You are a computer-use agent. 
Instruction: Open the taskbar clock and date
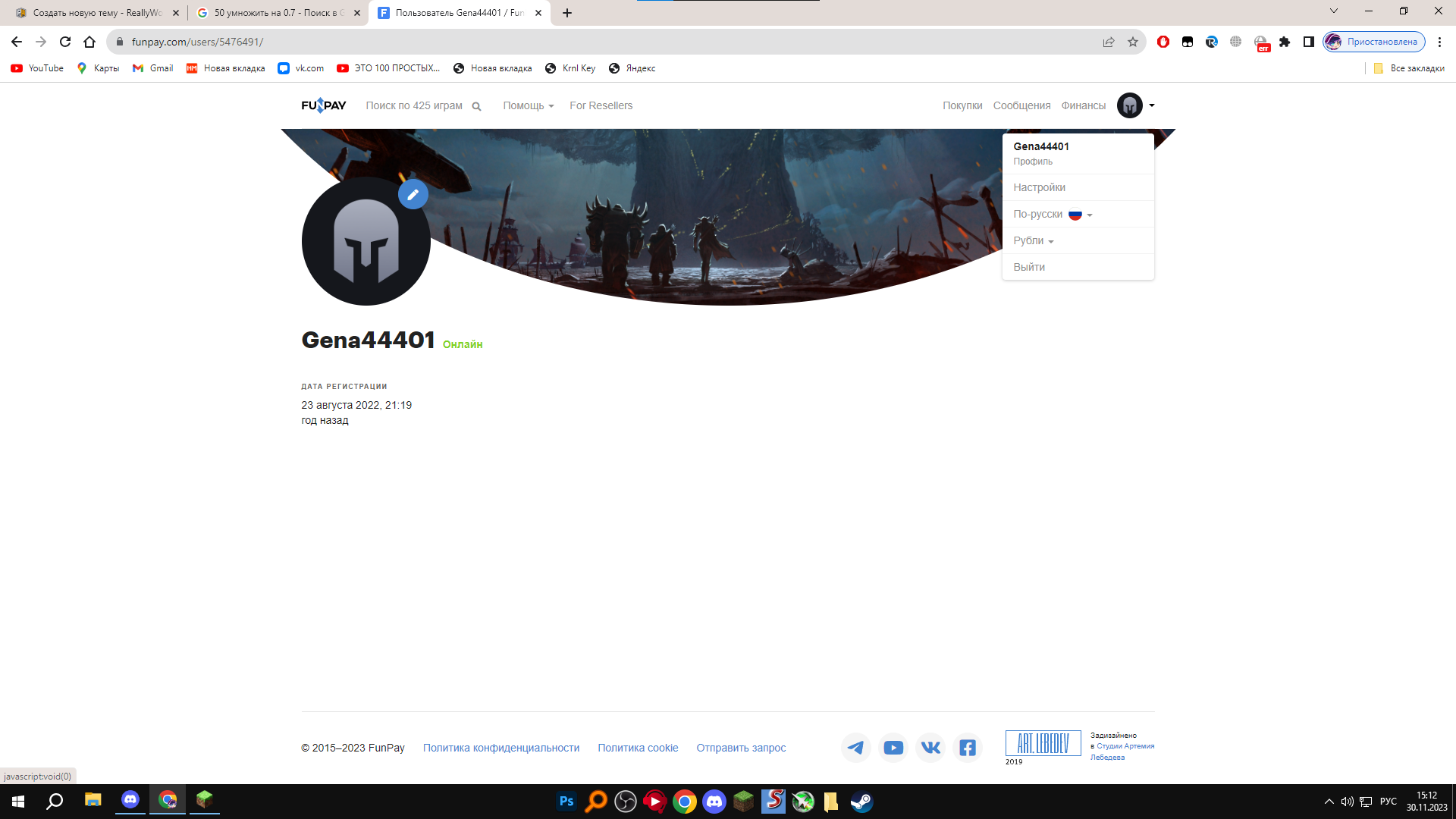pos(1426,801)
